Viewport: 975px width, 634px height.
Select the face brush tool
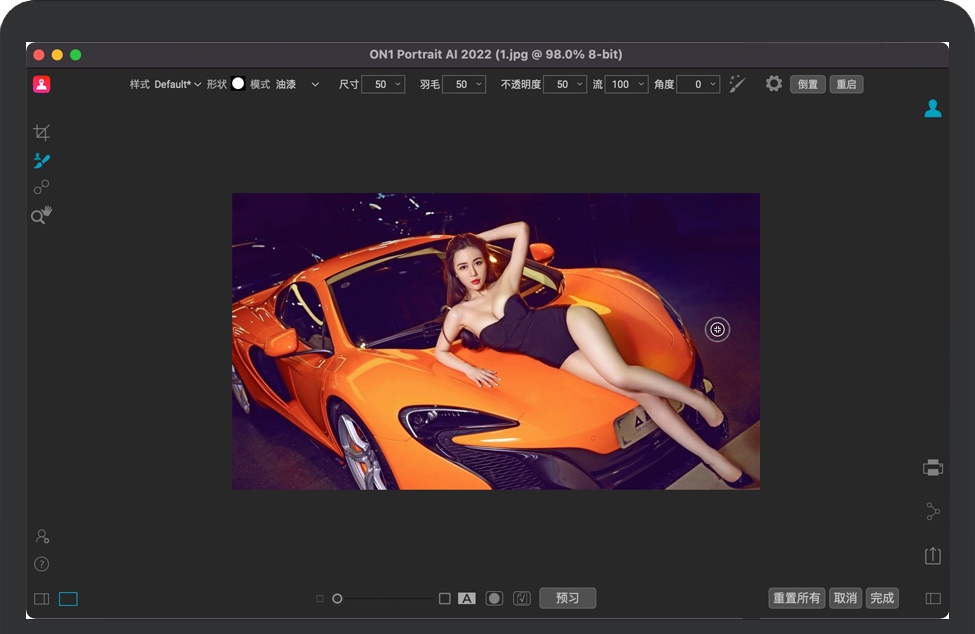[41, 160]
